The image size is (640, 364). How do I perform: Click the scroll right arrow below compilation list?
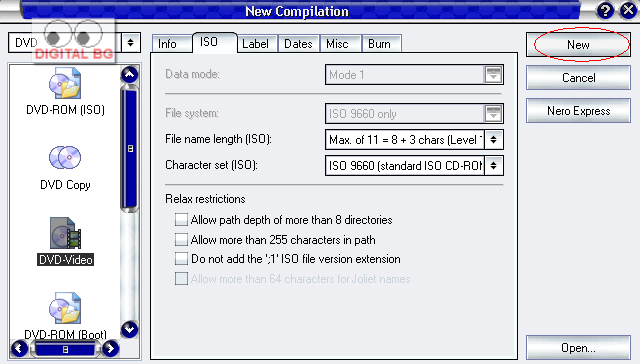pos(110,348)
